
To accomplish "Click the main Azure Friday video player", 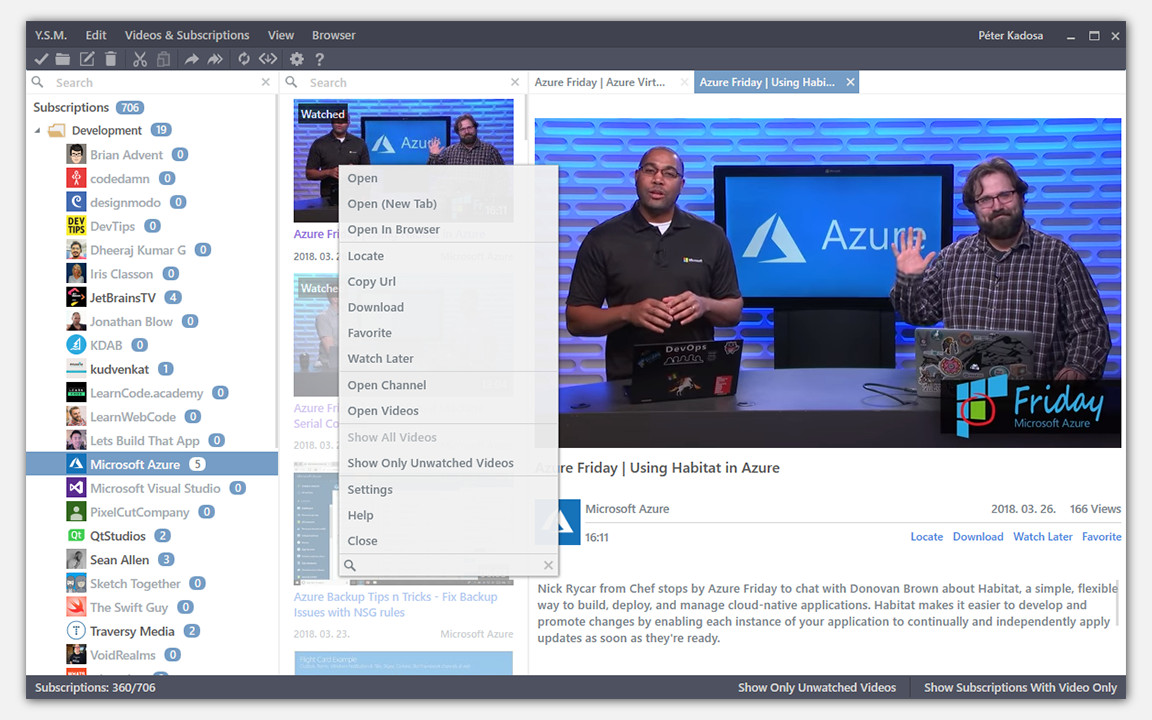I will pos(827,283).
